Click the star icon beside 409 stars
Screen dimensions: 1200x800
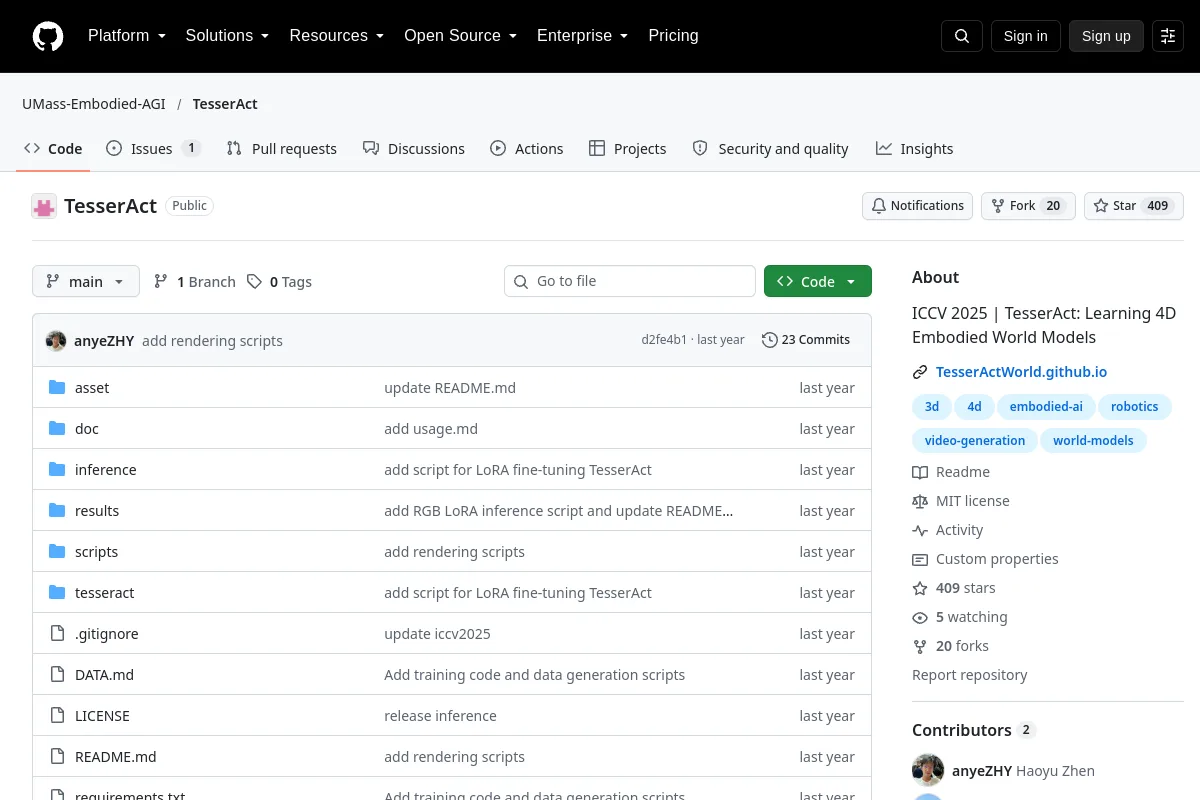tap(920, 588)
